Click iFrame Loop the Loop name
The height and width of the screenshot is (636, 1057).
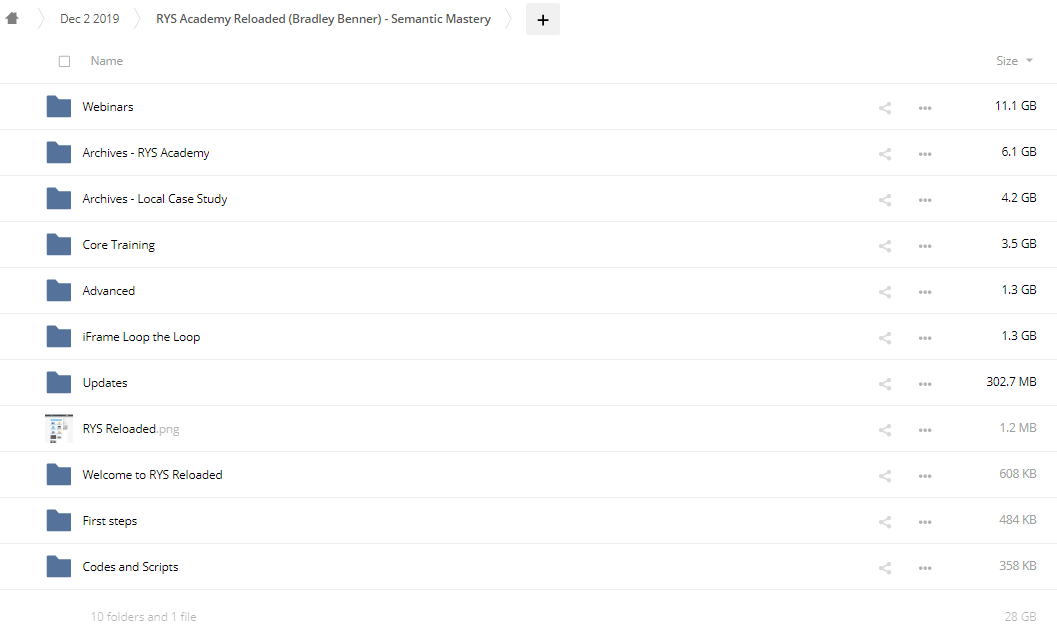tap(142, 337)
